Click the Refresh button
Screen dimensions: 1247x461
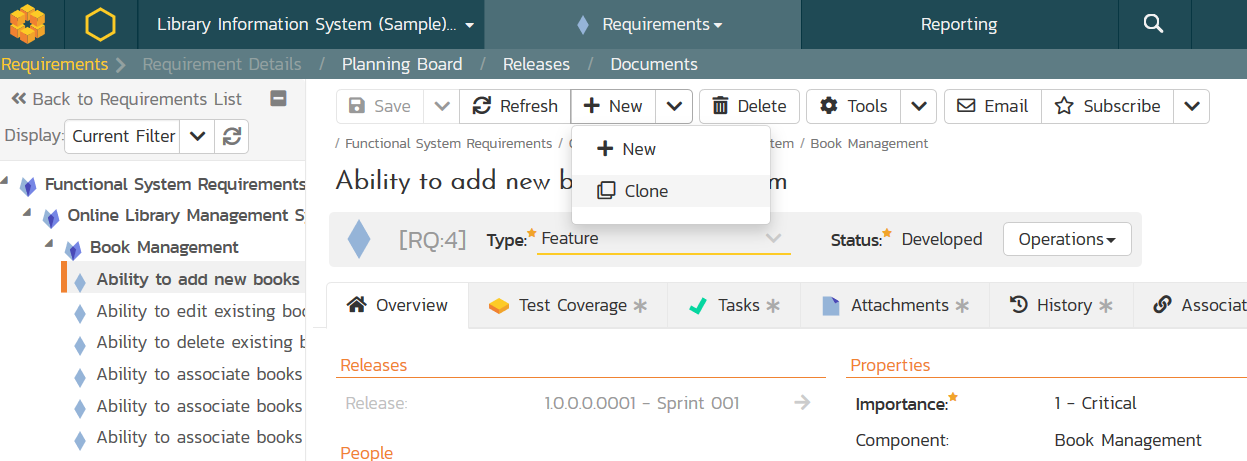[515, 106]
